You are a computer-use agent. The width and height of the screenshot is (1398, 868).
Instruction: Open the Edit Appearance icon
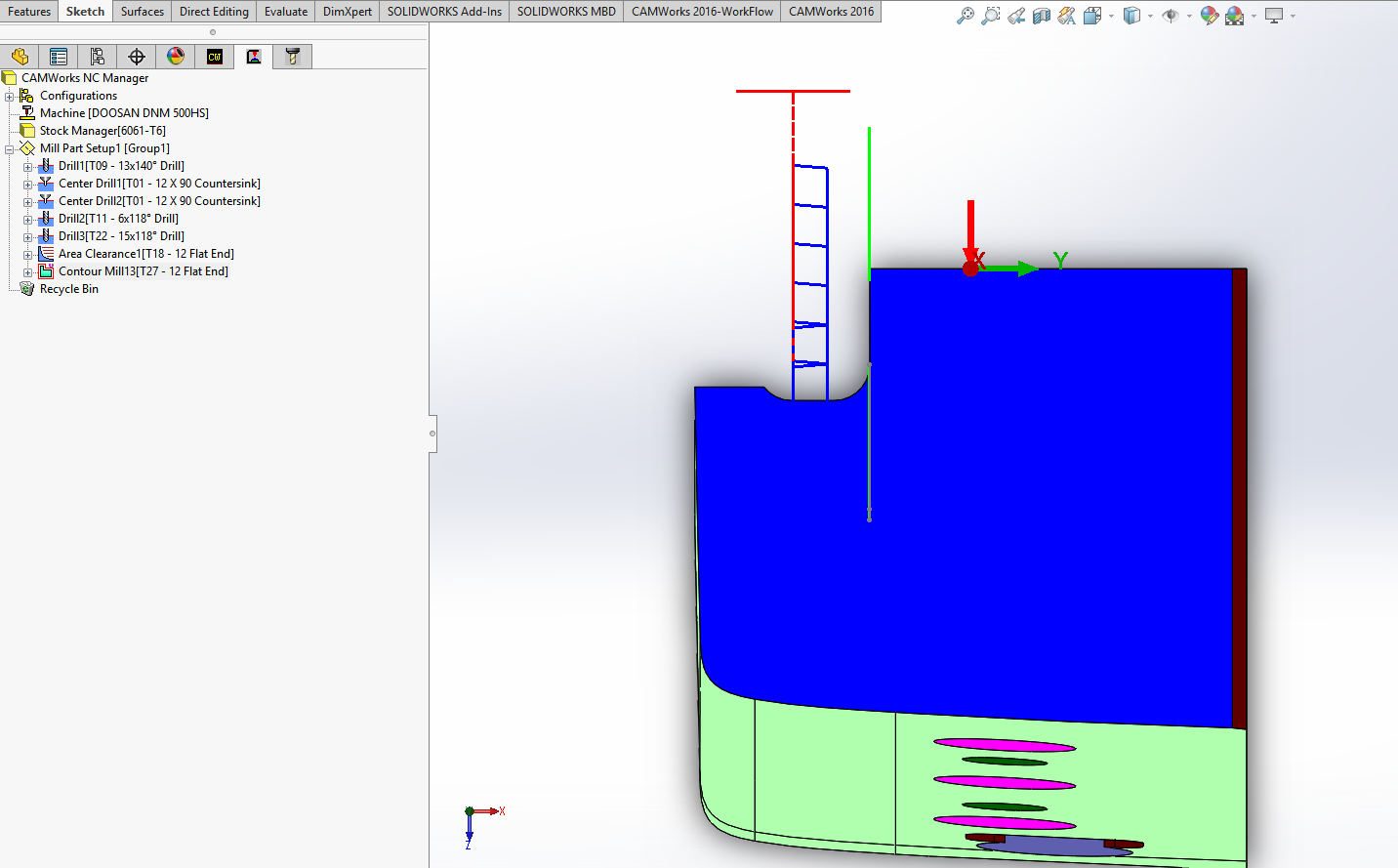pos(1209,16)
